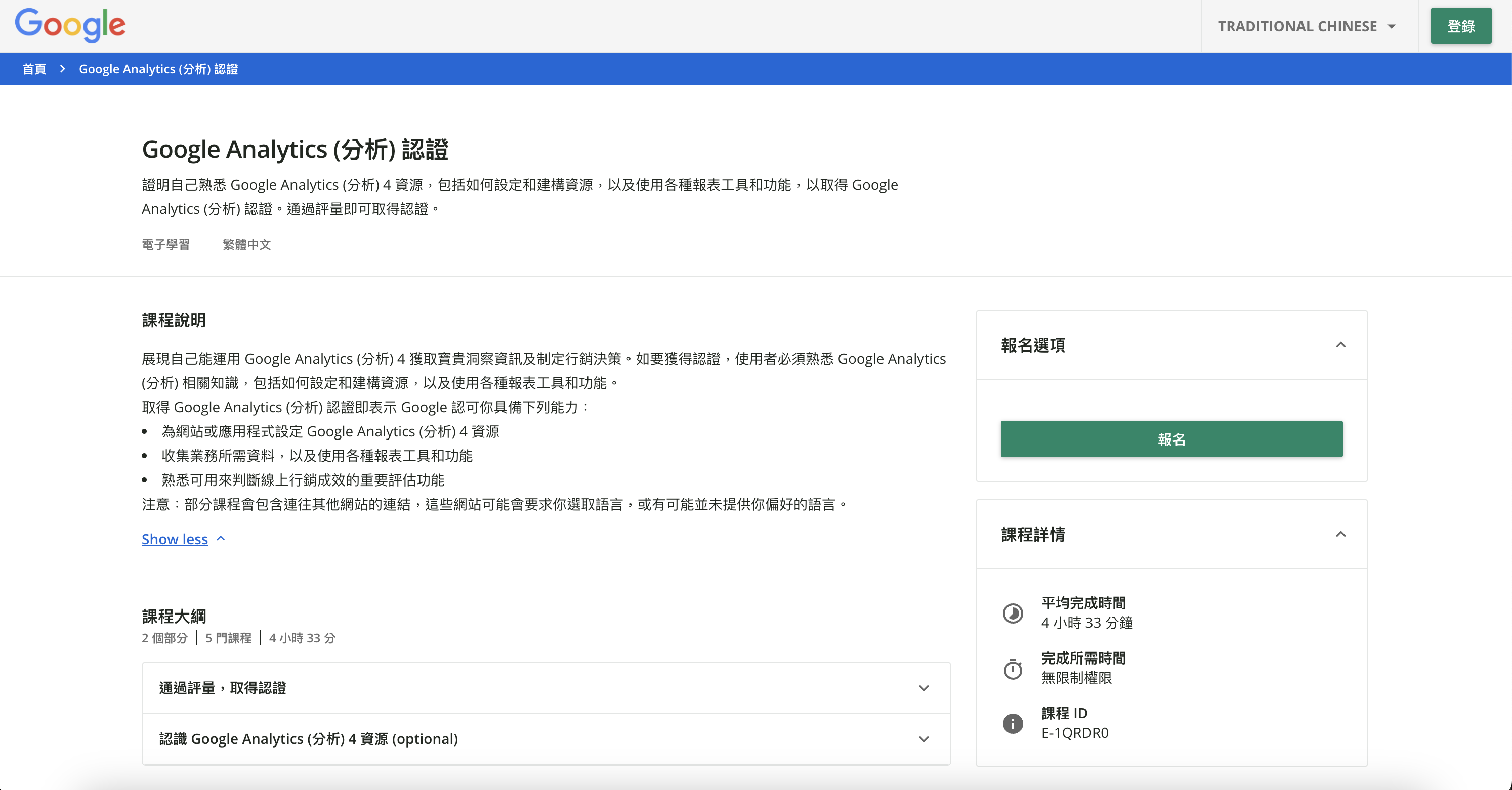Click the stopwatch icon beside 完成所需時間
1512x790 pixels.
coord(1013,669)
